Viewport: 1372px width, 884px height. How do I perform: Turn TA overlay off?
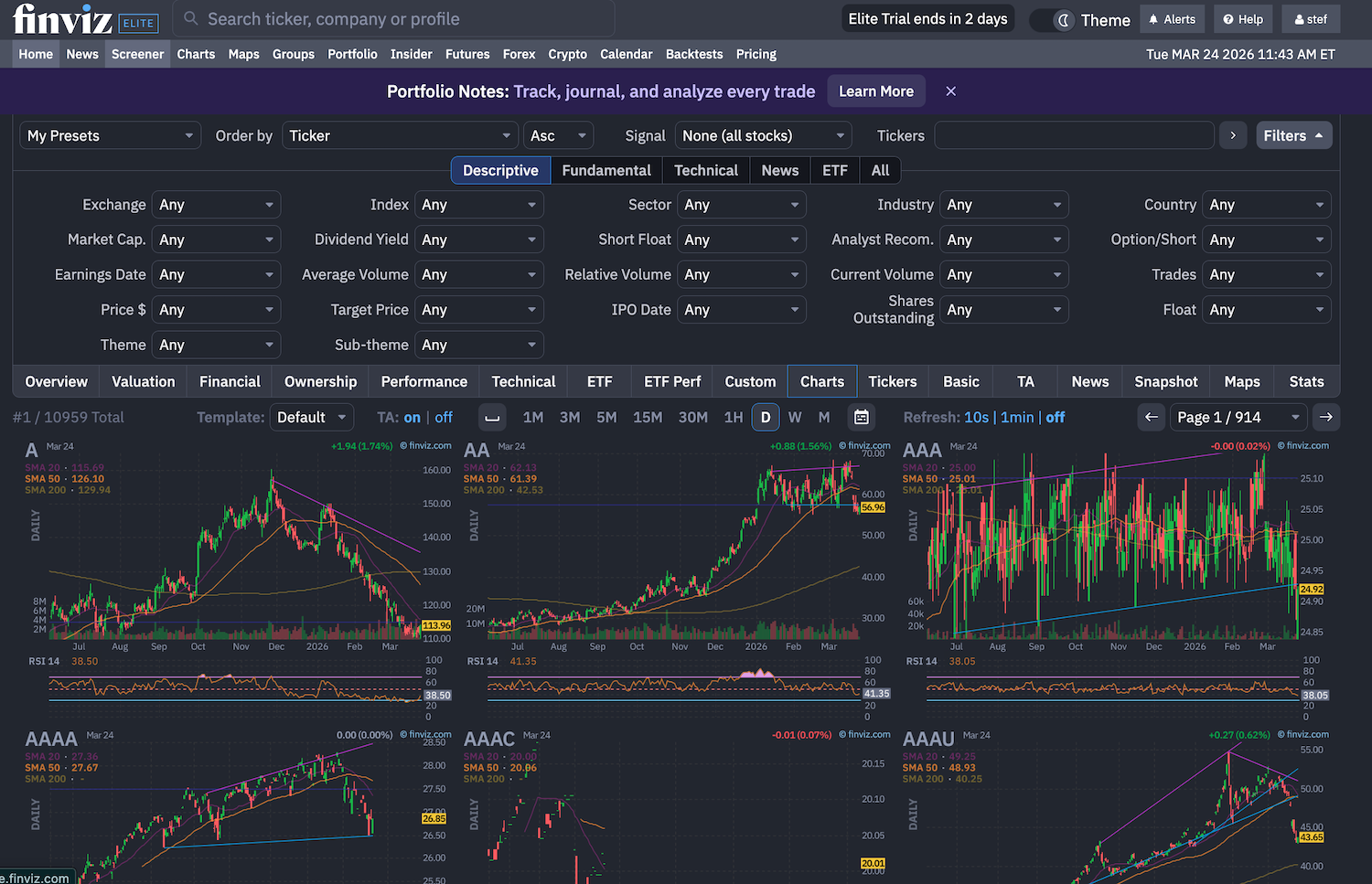[x=444, y=418]
